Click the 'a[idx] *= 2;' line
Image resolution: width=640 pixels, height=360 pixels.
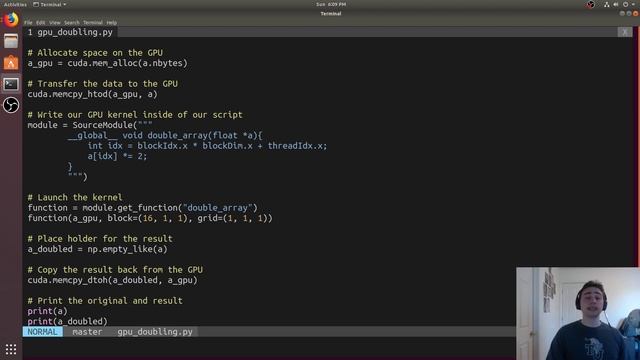[117, 156]
